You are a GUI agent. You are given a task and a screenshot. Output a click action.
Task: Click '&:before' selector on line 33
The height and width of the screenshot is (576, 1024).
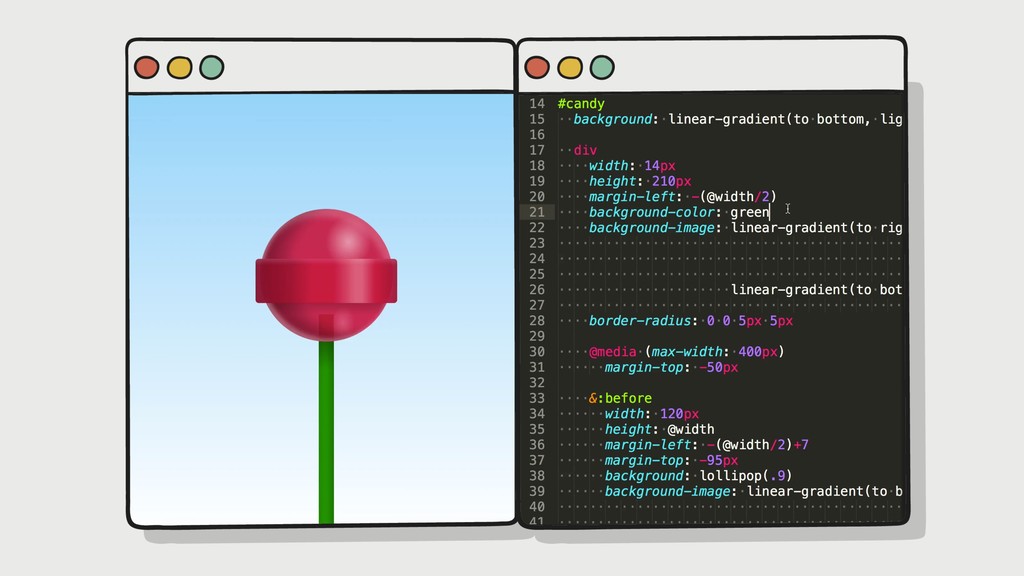coord(620,398)
